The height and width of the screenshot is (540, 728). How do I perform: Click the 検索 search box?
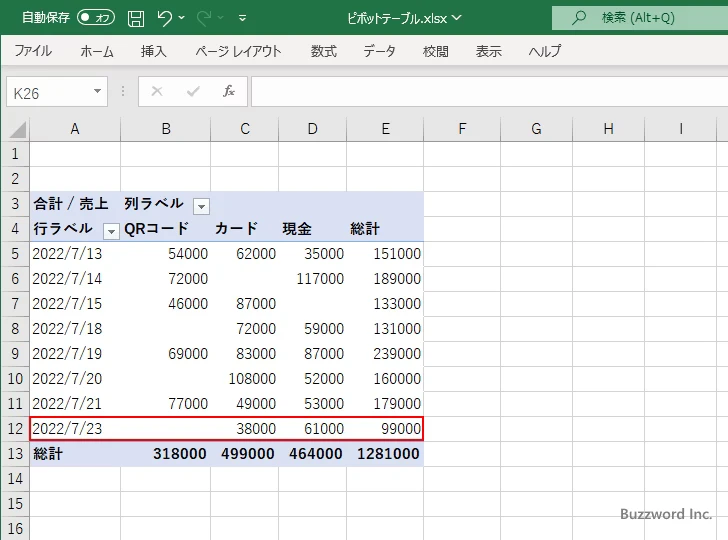coord(640,18)
